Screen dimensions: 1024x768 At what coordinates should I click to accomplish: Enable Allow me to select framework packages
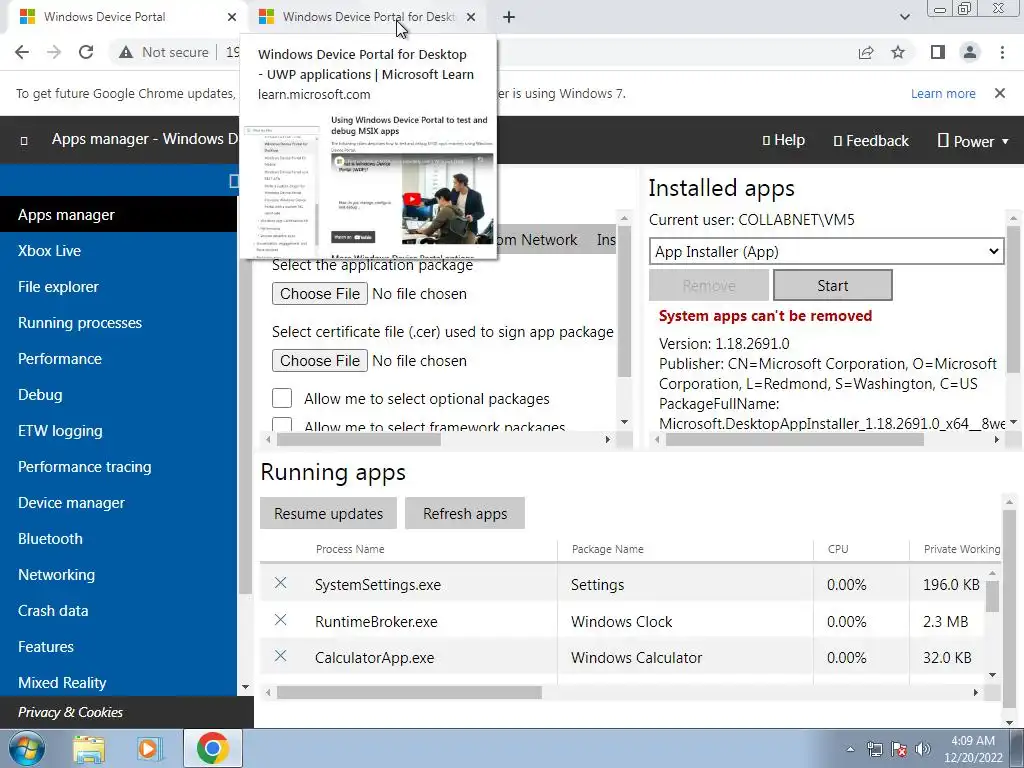(x=282, y=424)
